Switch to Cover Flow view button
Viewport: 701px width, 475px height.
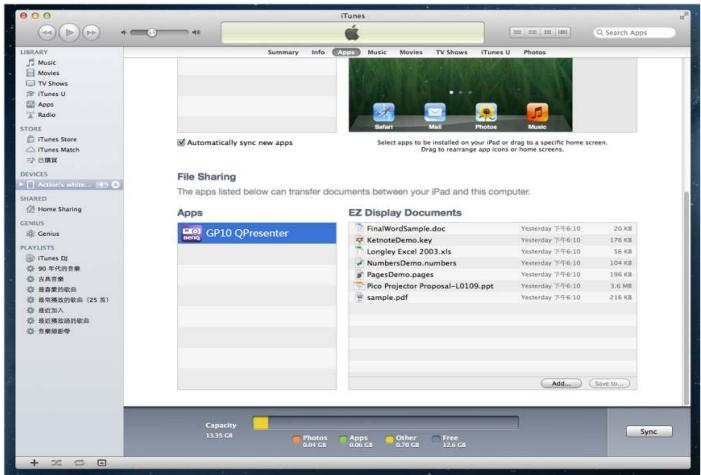[x=563, y=32]
